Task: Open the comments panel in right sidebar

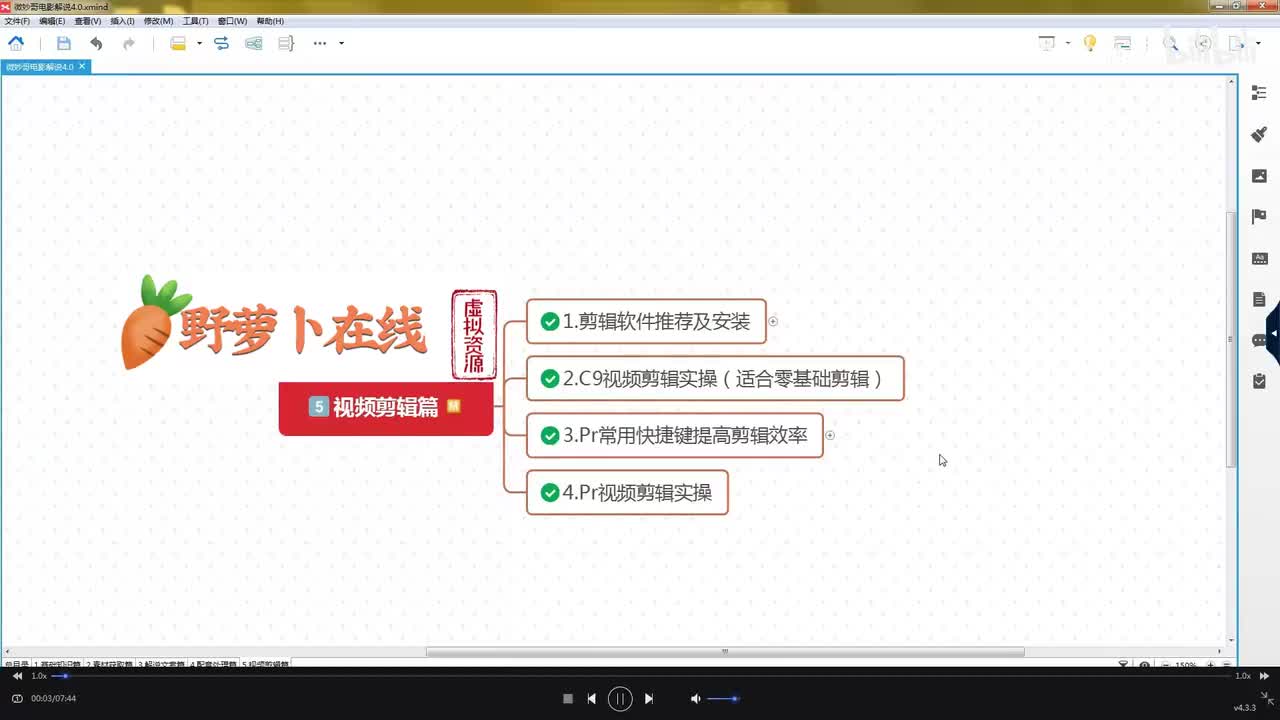Action: click(1259, 340)
